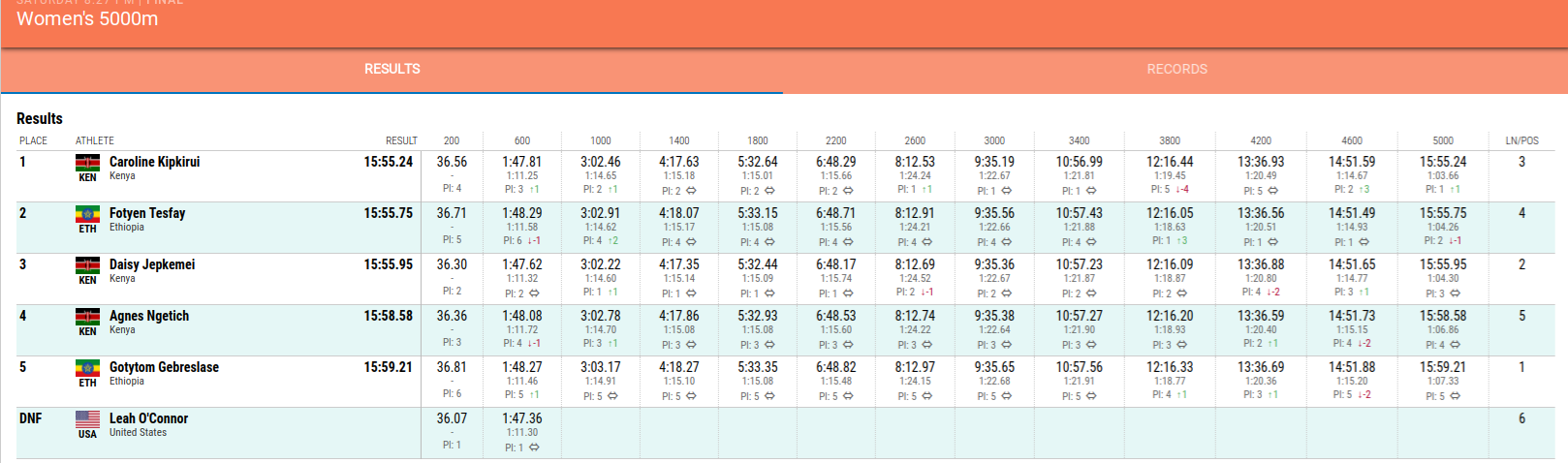The height and width of the screenshot is (463, 1568).
Task: Open athlete Fotyen Tesfay
Action: tap(147, 213)
